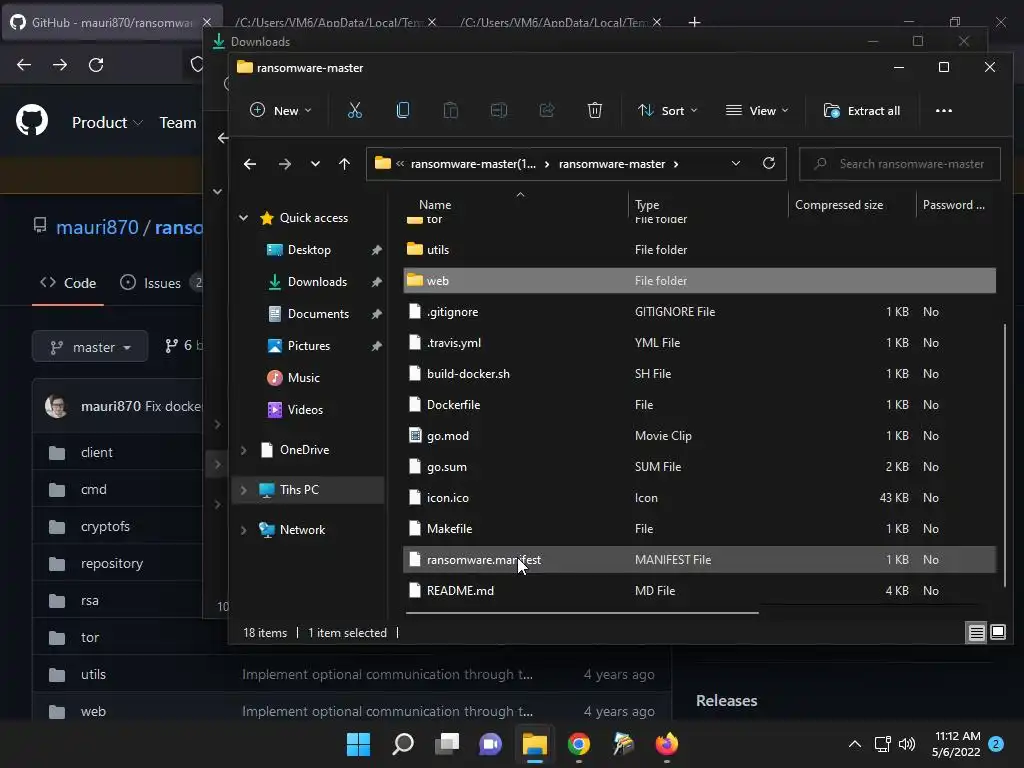Click the Cut scissors icon in Explorer toolbar
This screenshot has width=1024, height=768.
point(355,110)
